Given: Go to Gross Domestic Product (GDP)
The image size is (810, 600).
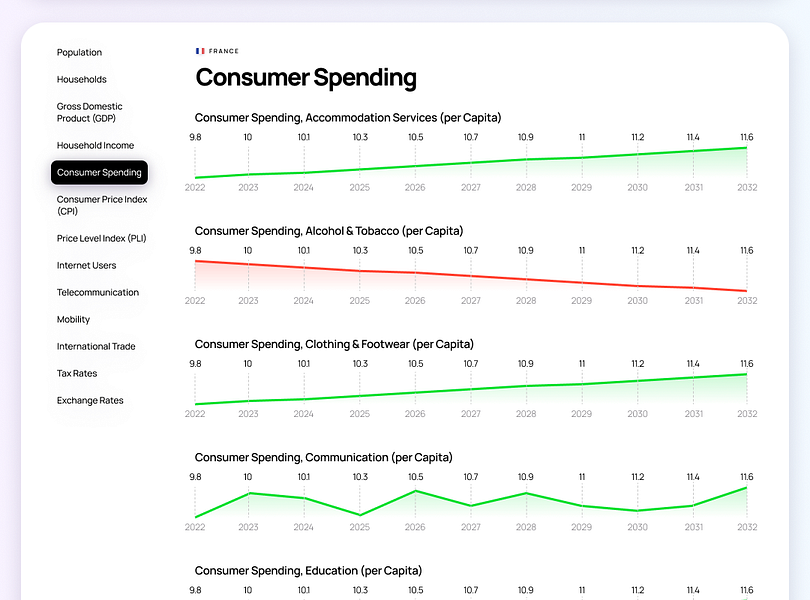Looking at the screenshot, I should [x=89, y=112].
